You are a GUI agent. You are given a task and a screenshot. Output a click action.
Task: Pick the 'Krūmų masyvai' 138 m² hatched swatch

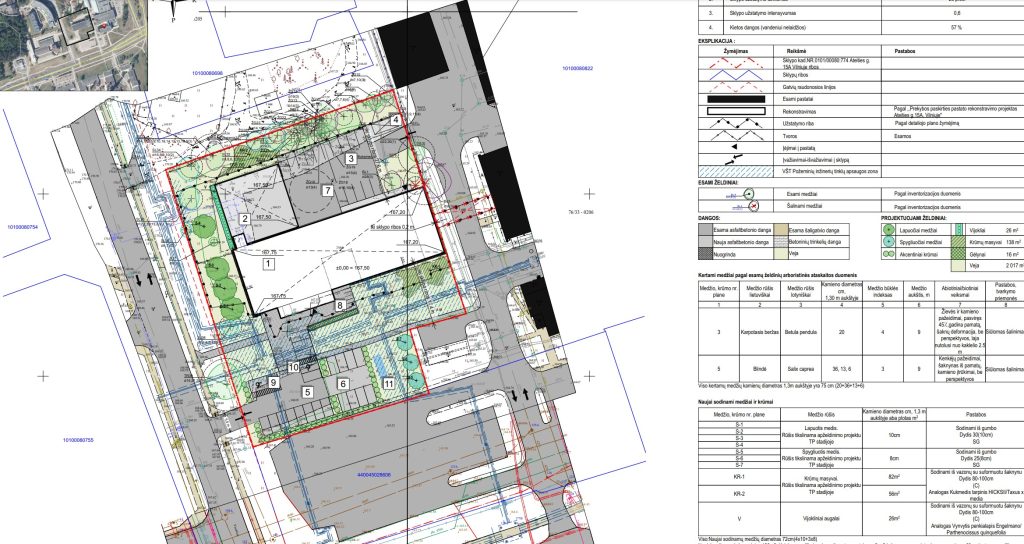959,242
